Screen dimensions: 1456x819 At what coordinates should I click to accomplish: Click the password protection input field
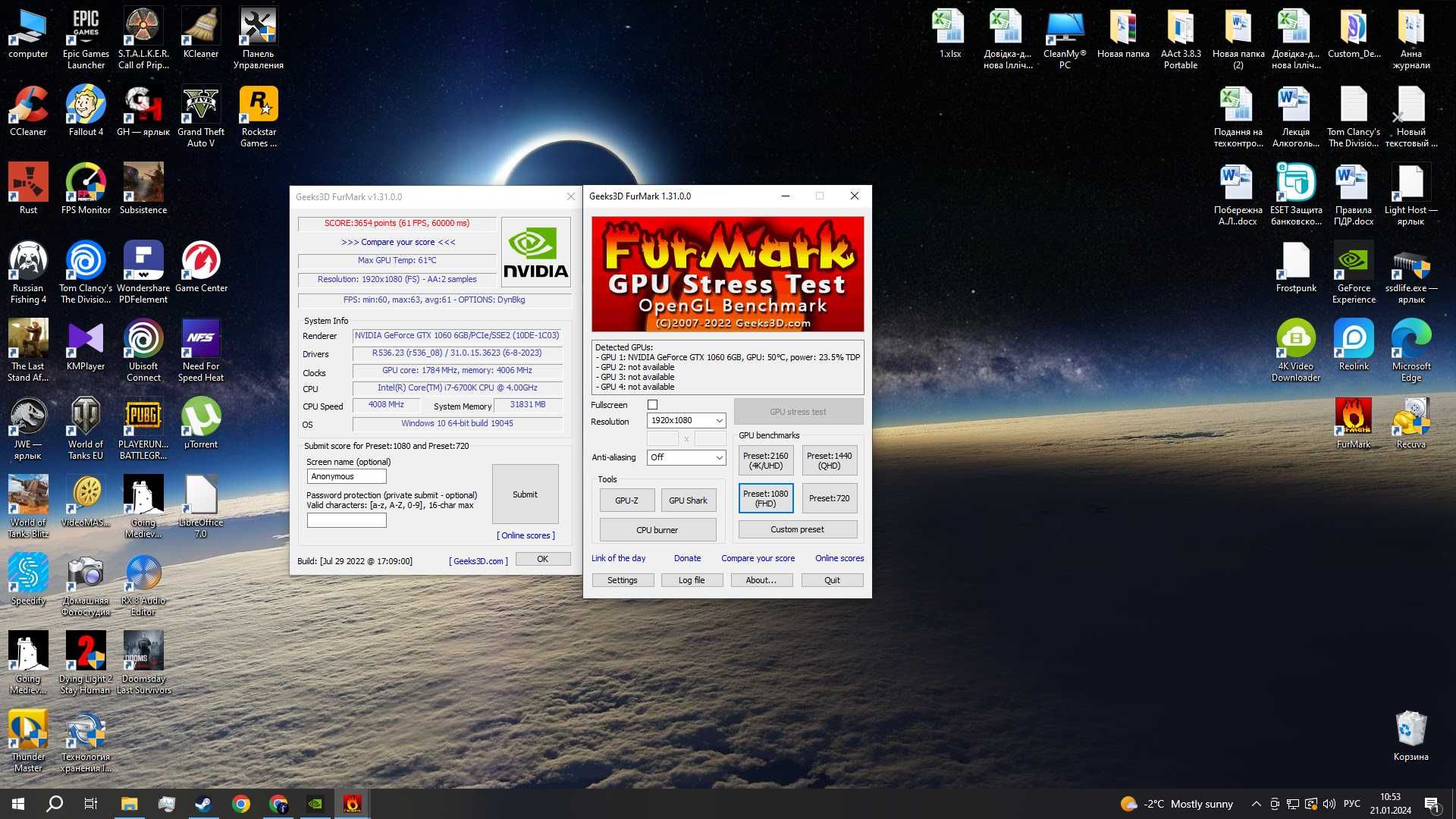347,520
